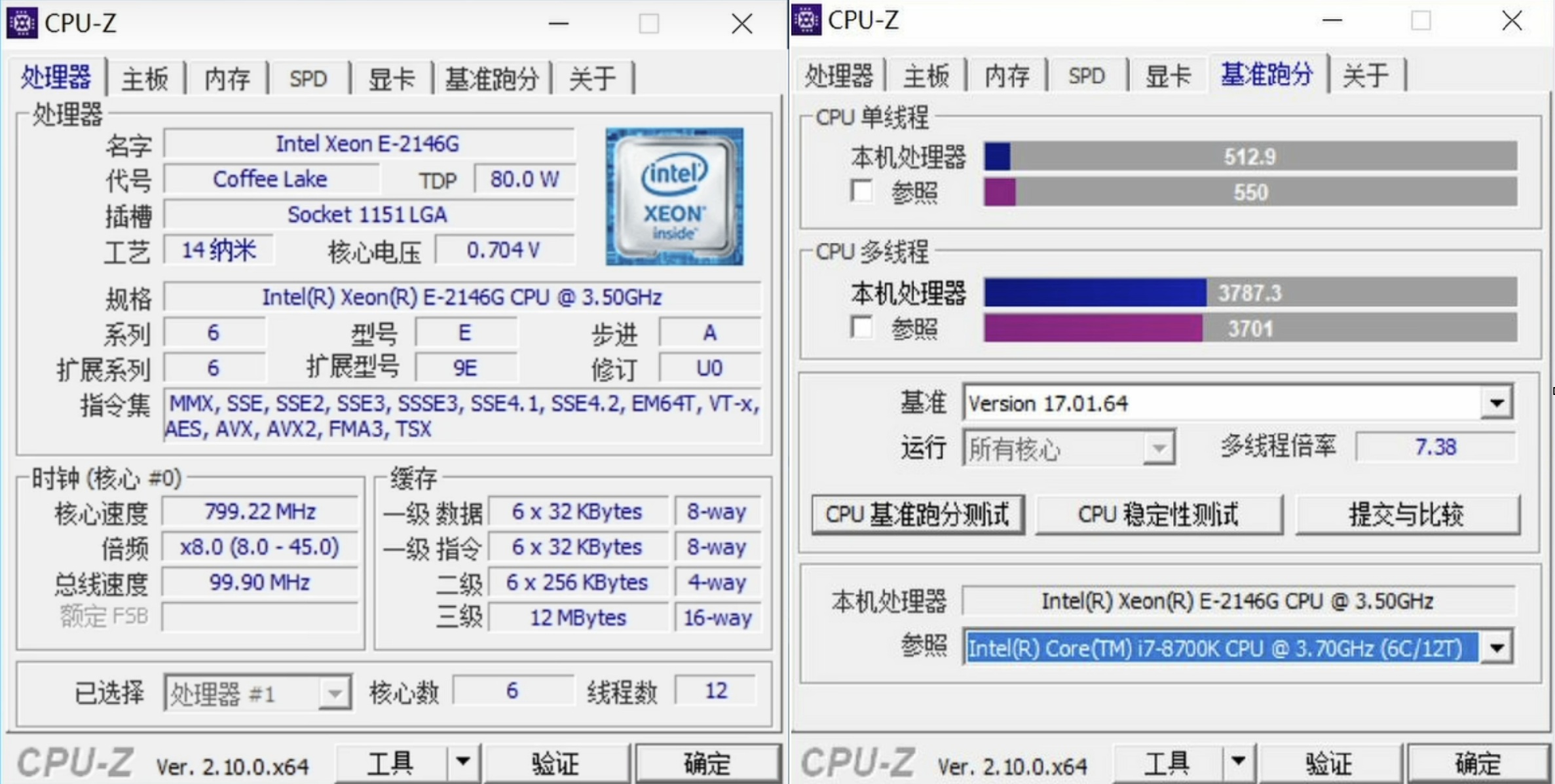
Task: Click the extended model 9E value
Action: pyautogui.click(x=465, y=367)
